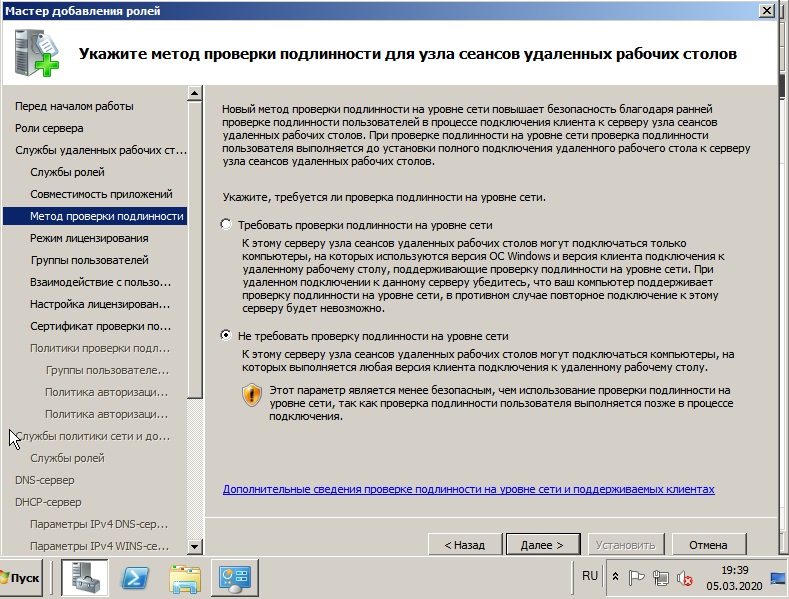
Task: Open the pinned control panel taskbar icon
Action: 234,577
